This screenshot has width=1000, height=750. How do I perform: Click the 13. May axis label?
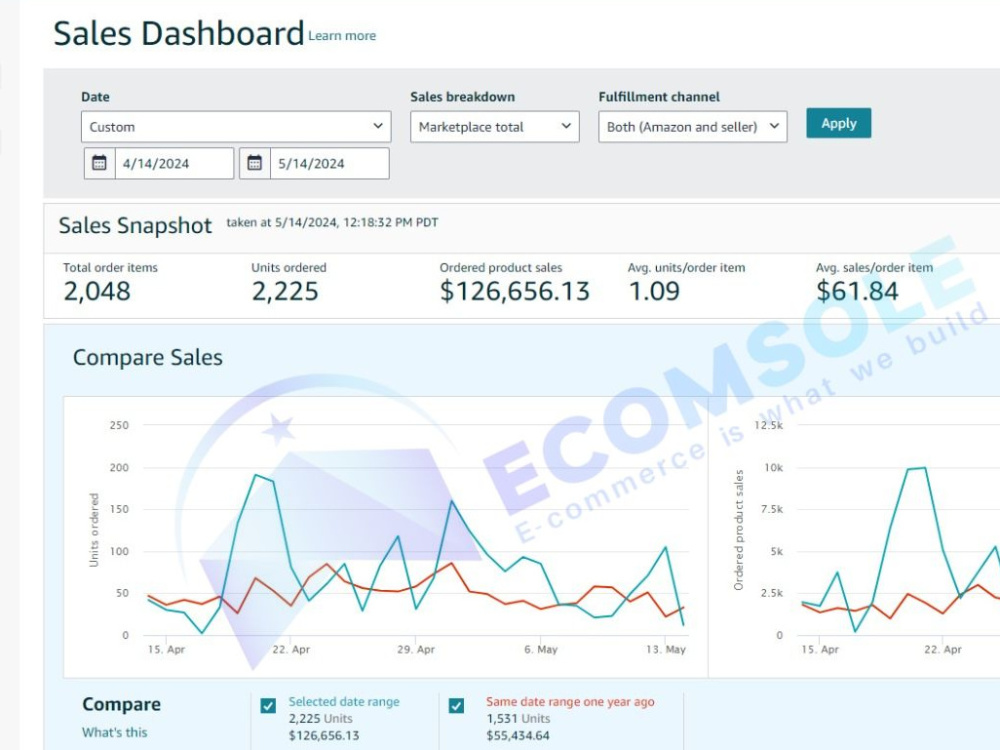point(666,649)
